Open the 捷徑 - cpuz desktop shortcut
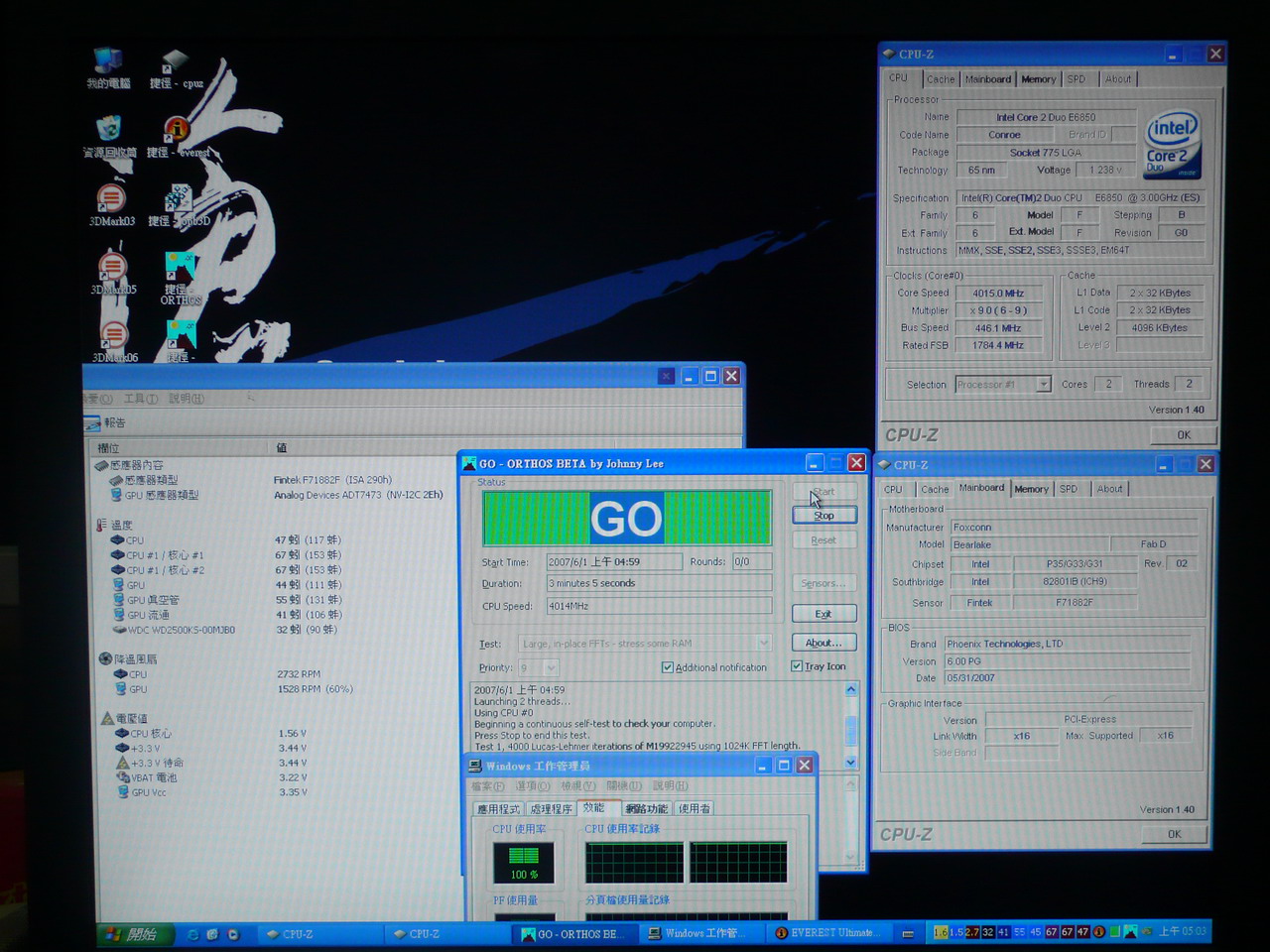 [x=176, y=68]
